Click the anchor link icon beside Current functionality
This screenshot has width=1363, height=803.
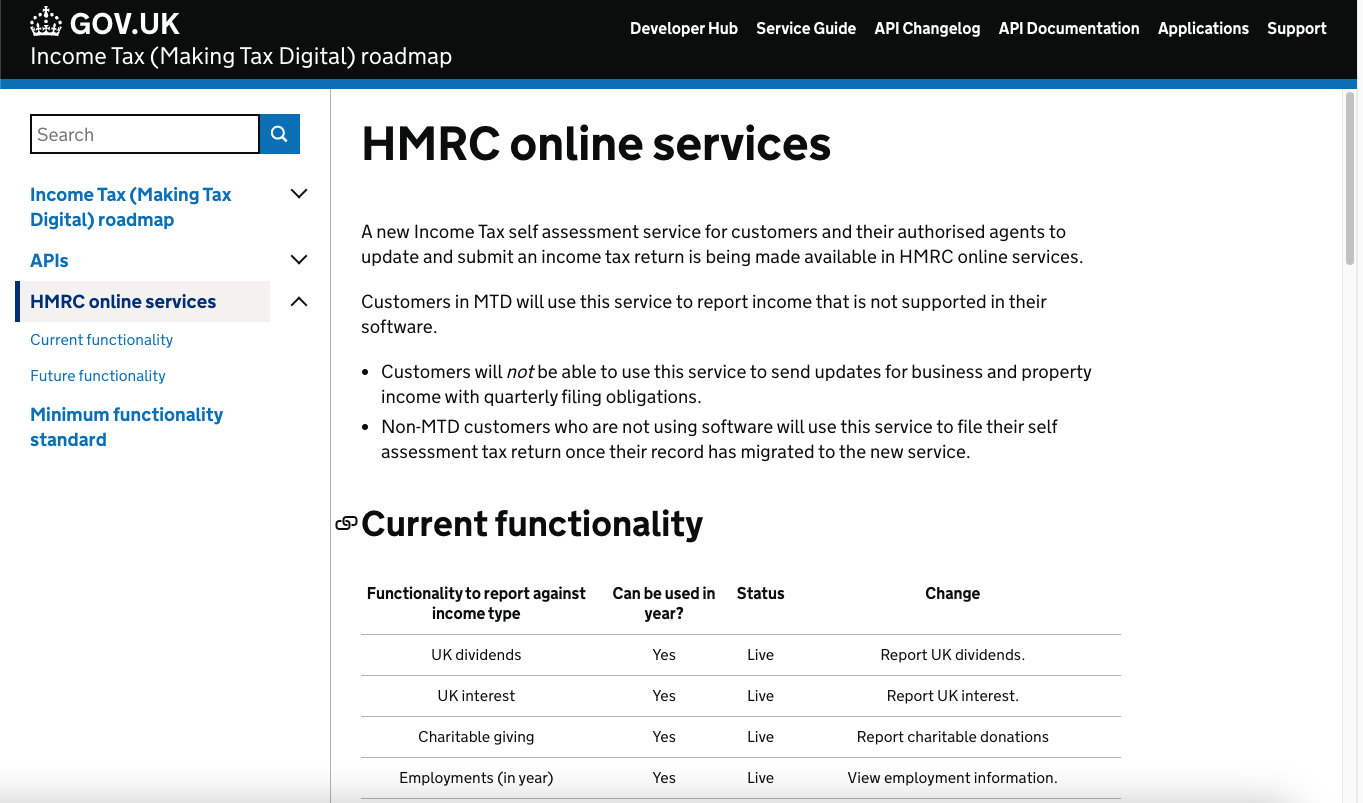point(346,523)
